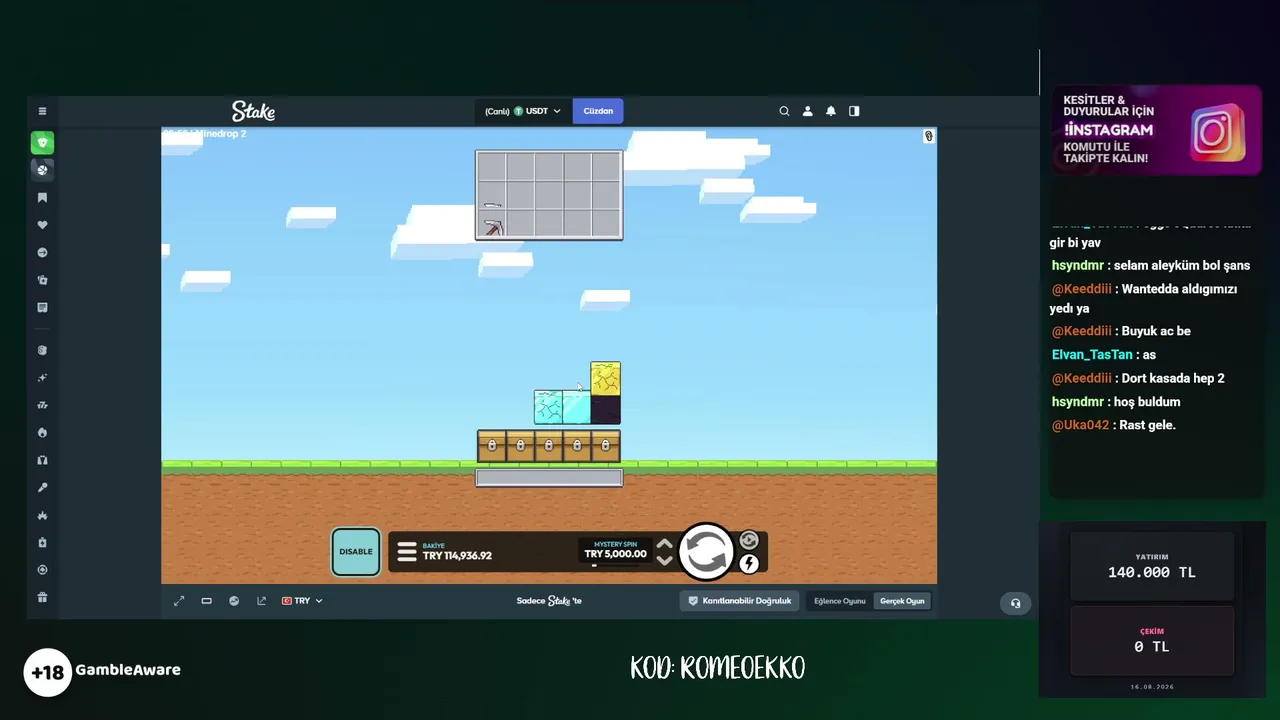The image size is (1280, 720).
Task: Click the live support headset button
Action: 1015,603
